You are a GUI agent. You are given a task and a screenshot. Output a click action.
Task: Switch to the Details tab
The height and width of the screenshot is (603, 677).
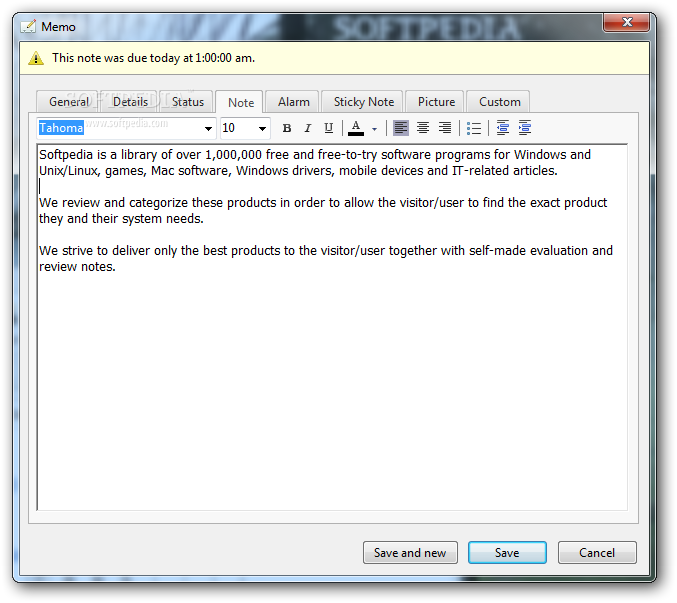(x=130, y=102)
